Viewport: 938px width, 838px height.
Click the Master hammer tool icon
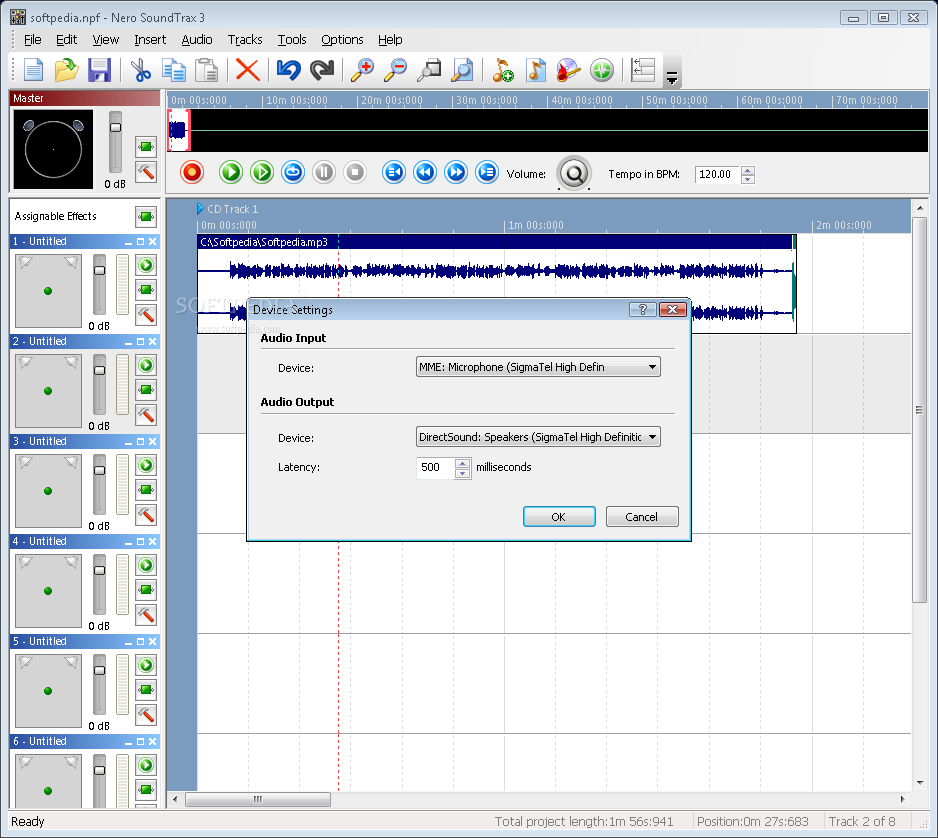(x=146, y=172)
